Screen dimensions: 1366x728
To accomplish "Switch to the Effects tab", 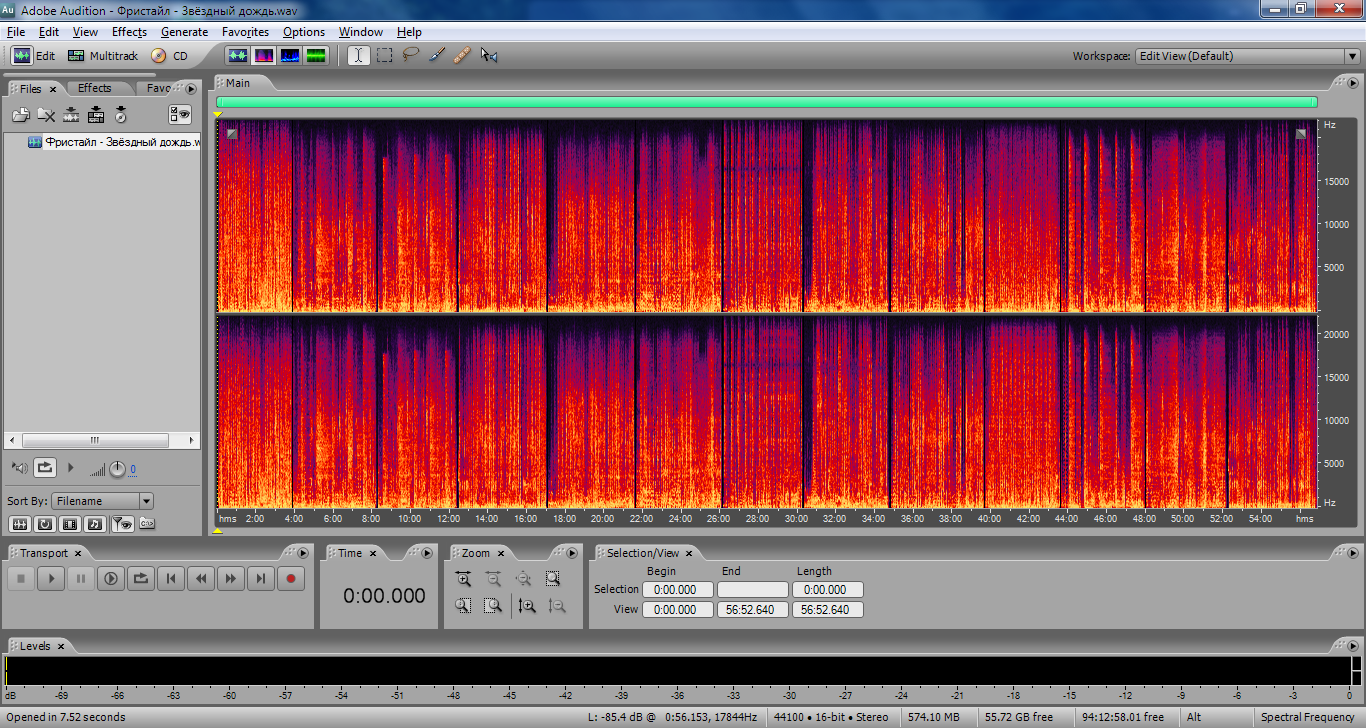I will [95, 88].
